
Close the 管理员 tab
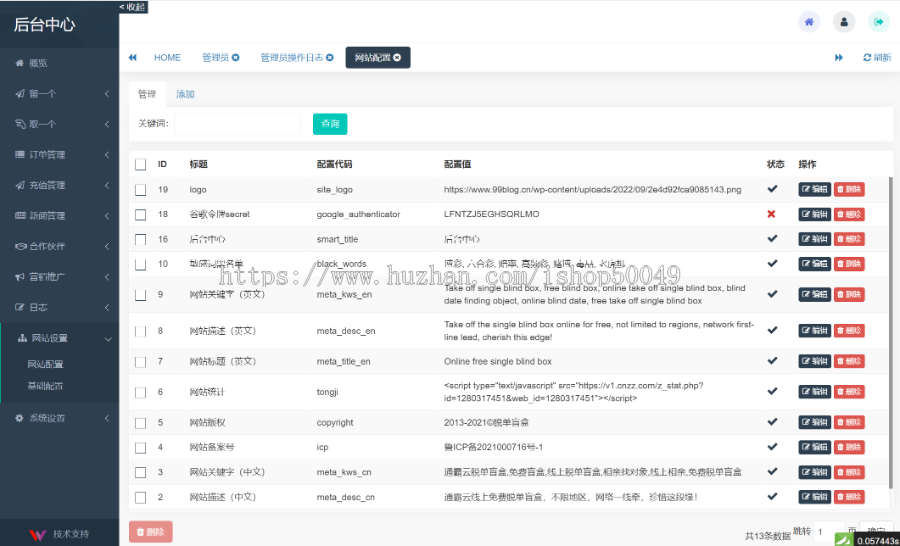[x=235, y=57]
